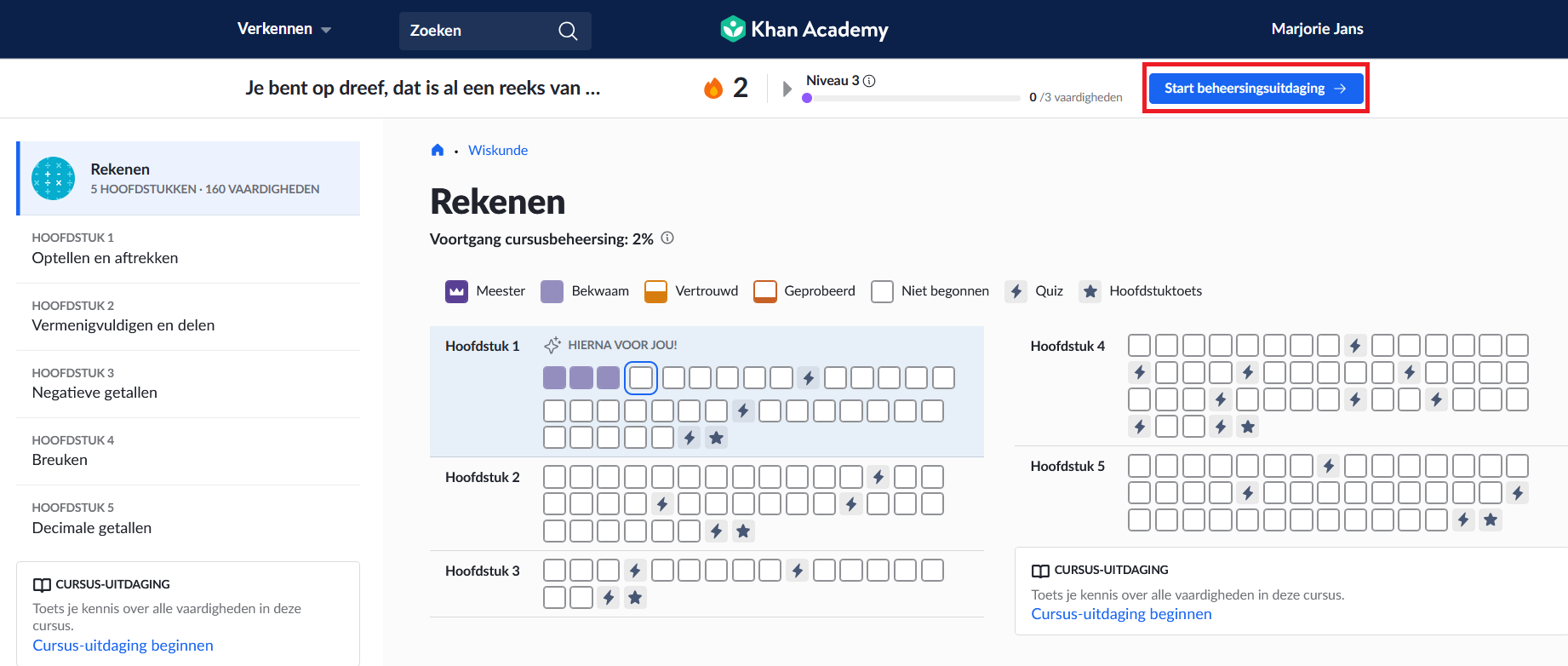Open Hoofdstuk 1 chapter test star
1568x666 pixels.
tap(717, 438)
